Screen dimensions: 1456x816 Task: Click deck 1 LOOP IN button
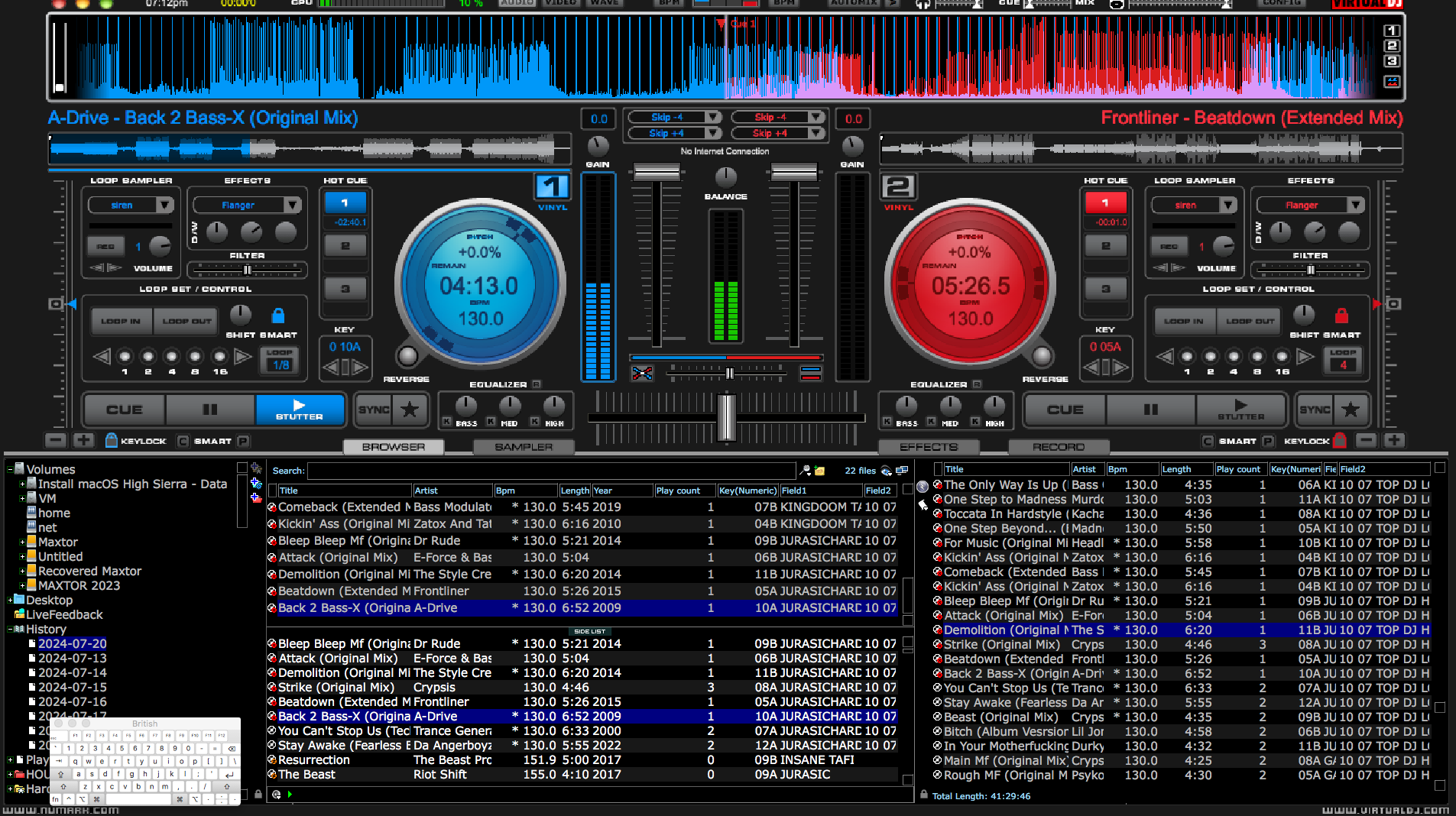[x=121, y=321]
